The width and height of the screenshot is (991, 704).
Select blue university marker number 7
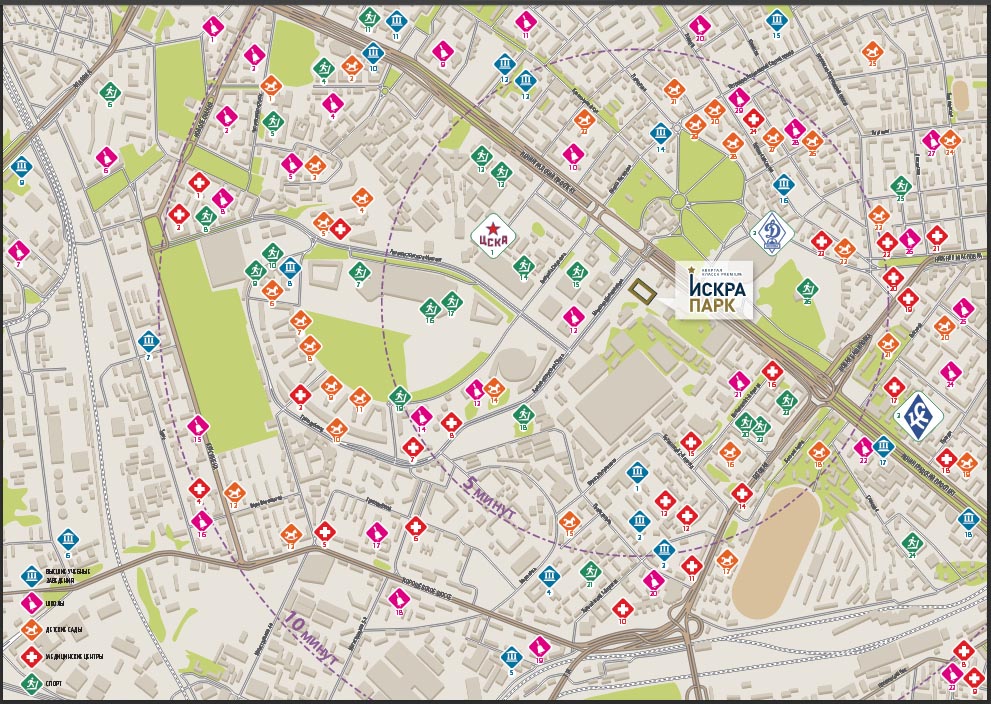[149, 342]
